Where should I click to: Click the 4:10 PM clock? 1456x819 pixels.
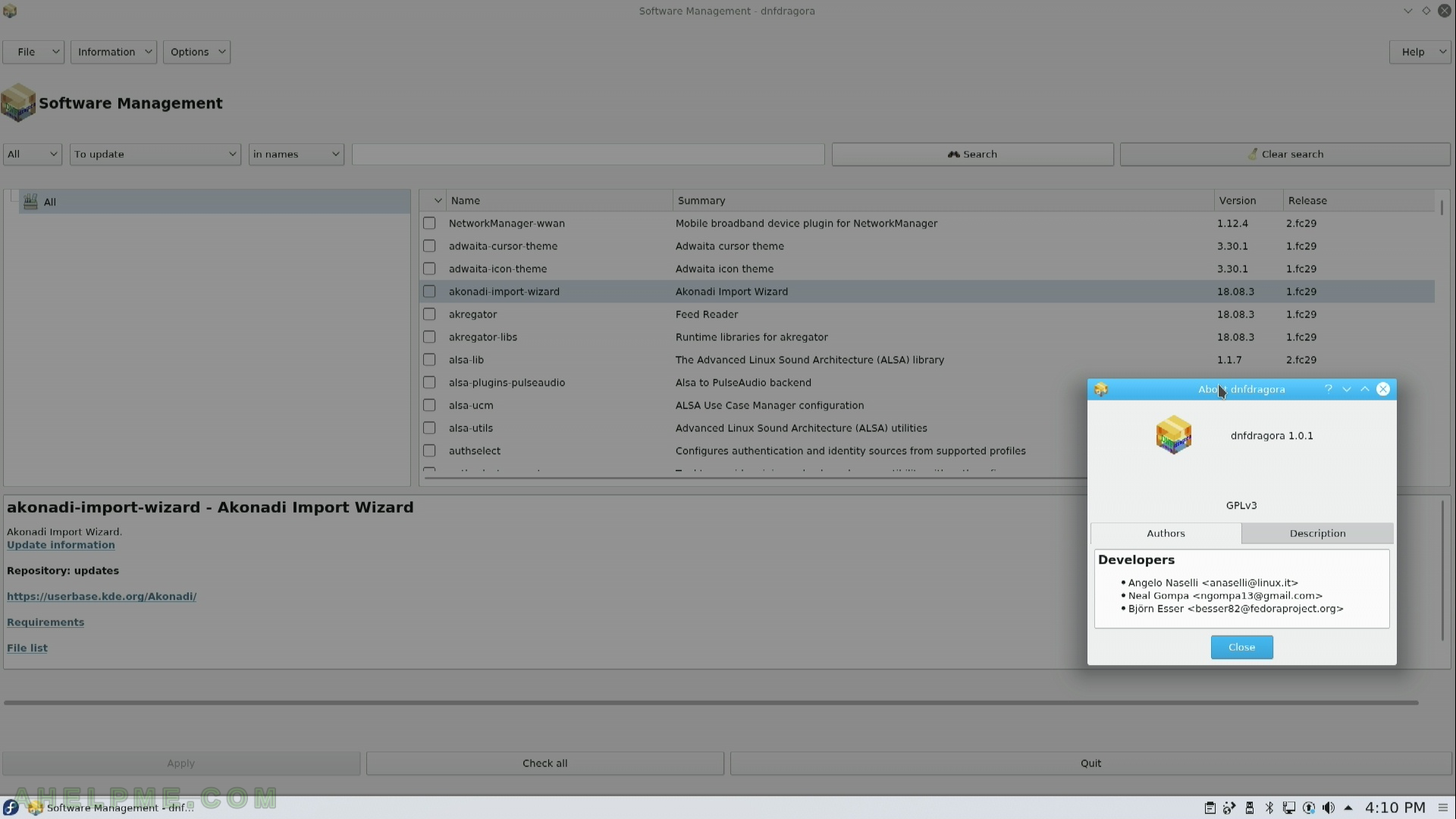click(1395, 808)
